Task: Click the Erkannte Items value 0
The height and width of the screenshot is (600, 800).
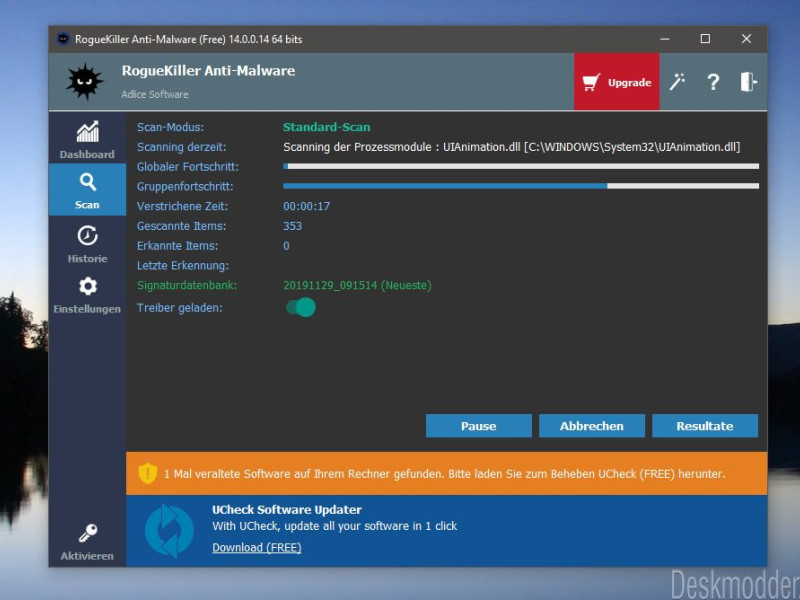Action: [x=286, y=246]
